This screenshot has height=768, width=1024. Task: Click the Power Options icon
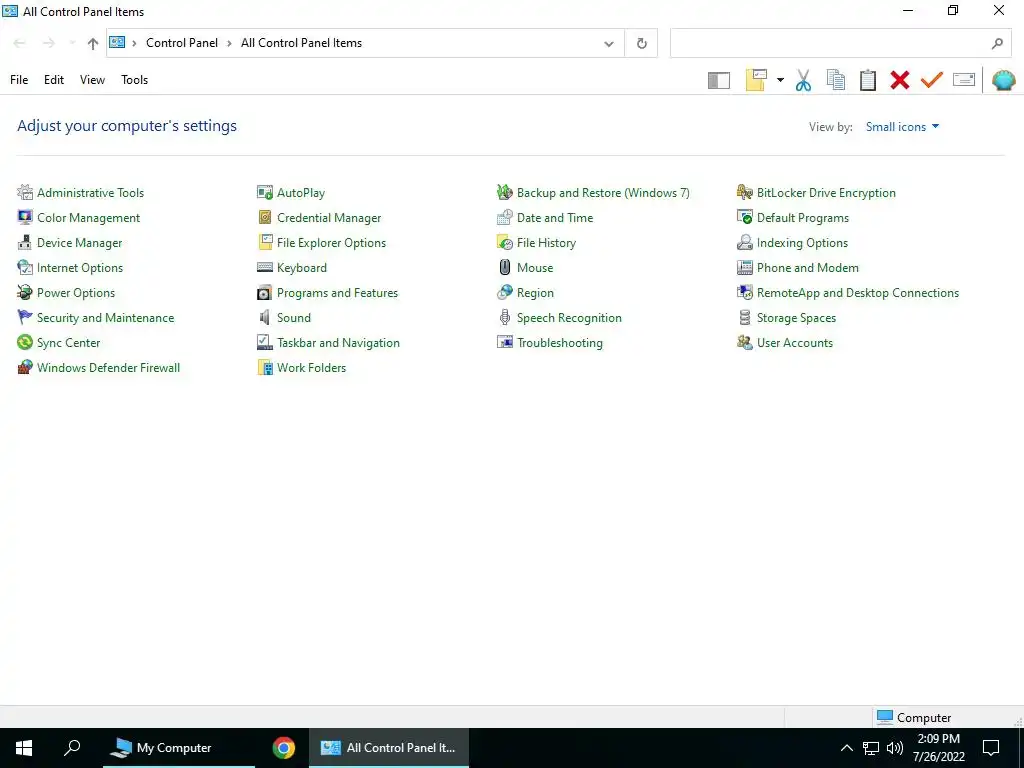click(25, 292)
